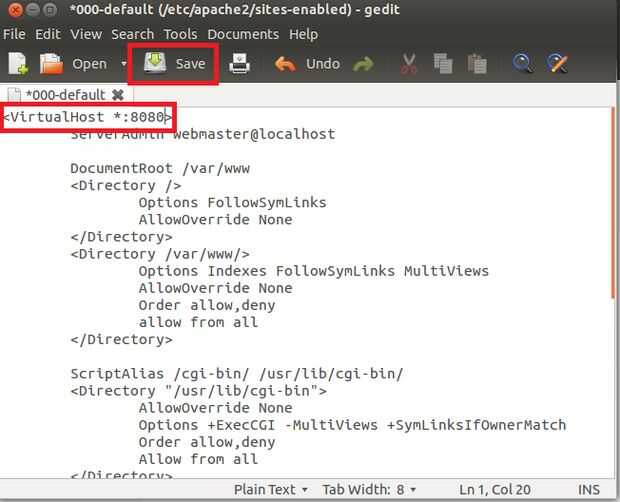620x502 pixels.
Task: Click the vertical scrollbar handle
Action: pos(613,204)
